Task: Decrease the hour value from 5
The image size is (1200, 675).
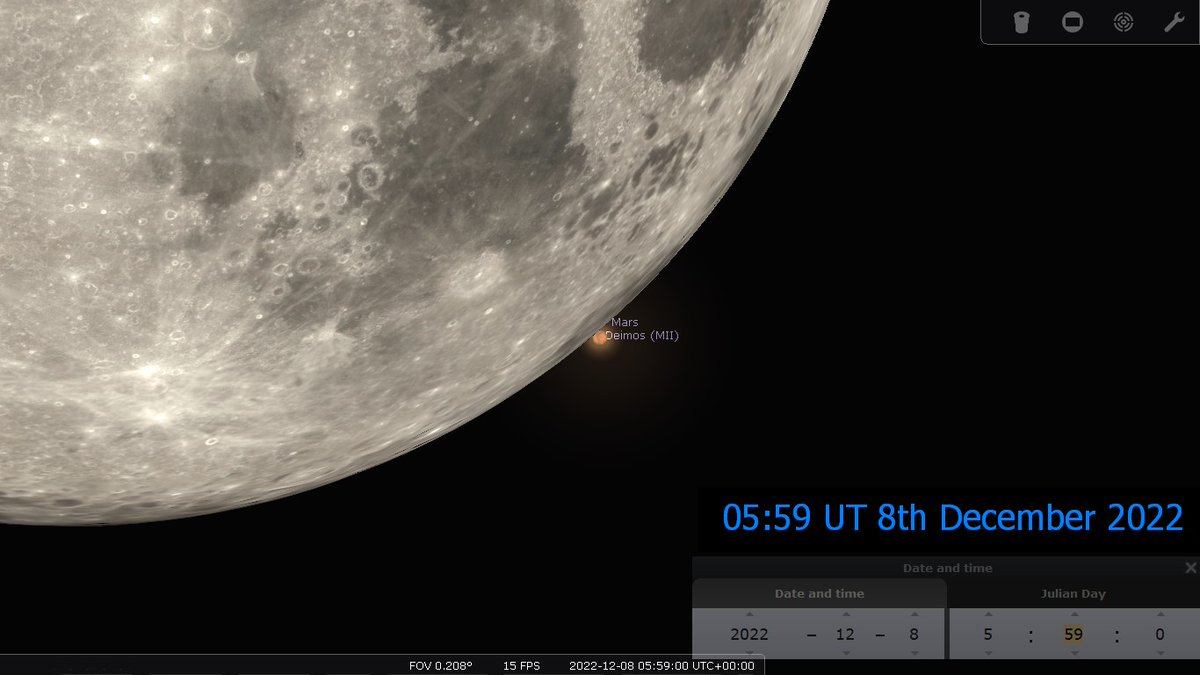Action: click(988, 652)
